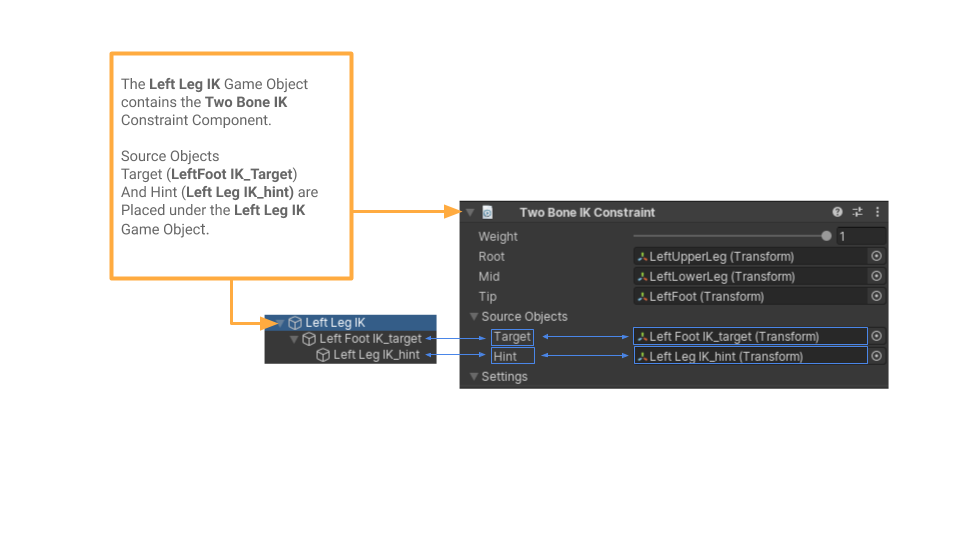Click the LeftUpperLeg Root reference field

click(750, 256)
